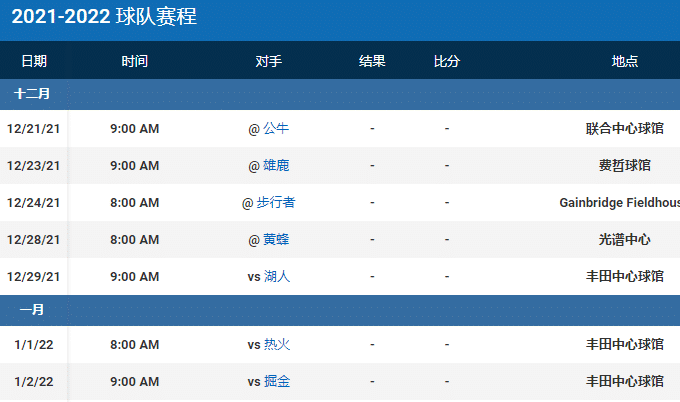Click the 十二月 month section header
Screen dimensions: 680x402
pyautogui.click(x=32, y=95)
